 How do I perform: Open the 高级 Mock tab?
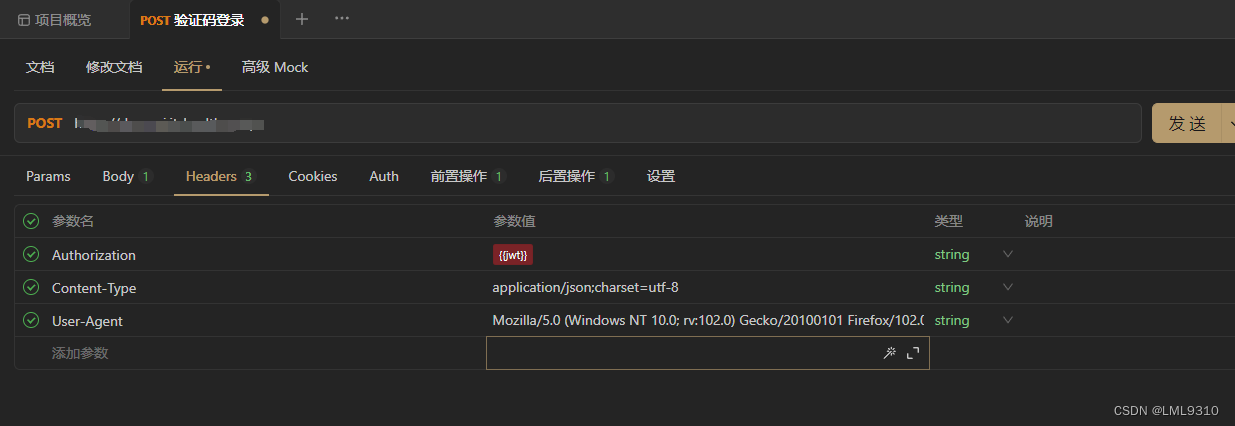pos(275,67)
